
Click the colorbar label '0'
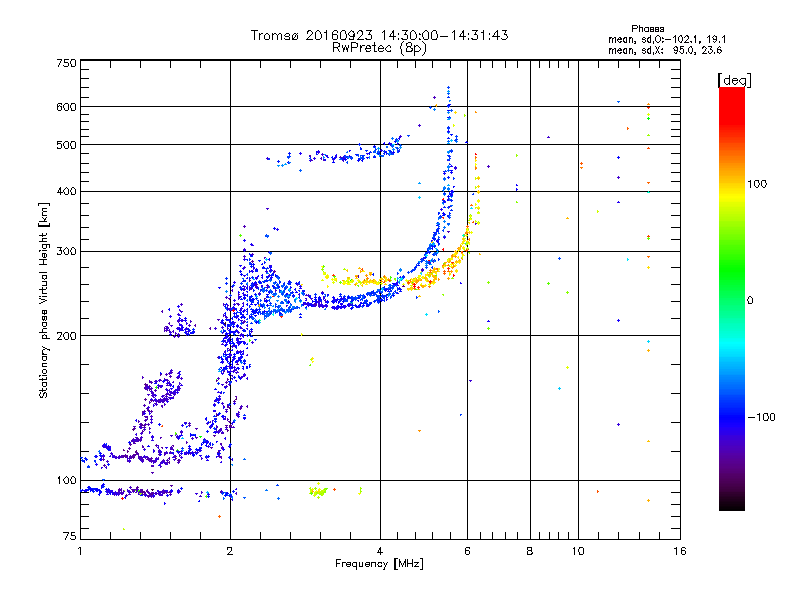(750, 300)
